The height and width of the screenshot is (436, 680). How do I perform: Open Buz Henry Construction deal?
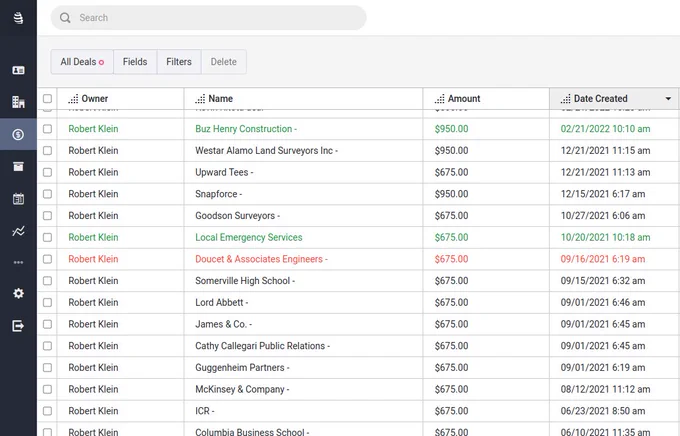point(246,129)
